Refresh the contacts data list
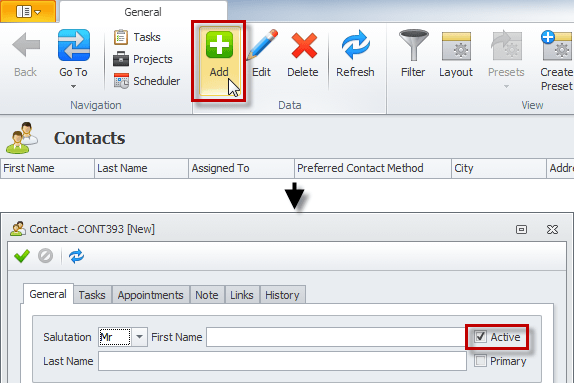This screenshot has height=383, width=574. (x=355, y=53)
